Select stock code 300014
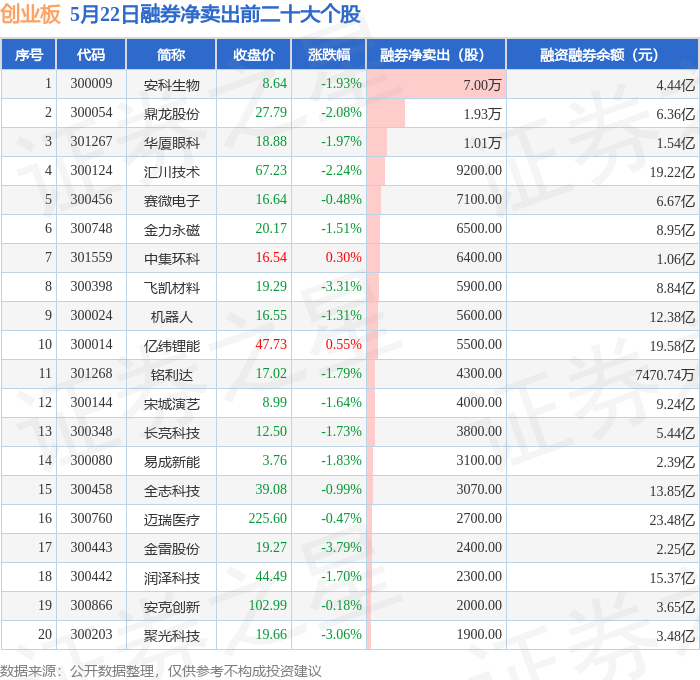This screenshot has height=680, width=700. point(91,345)
